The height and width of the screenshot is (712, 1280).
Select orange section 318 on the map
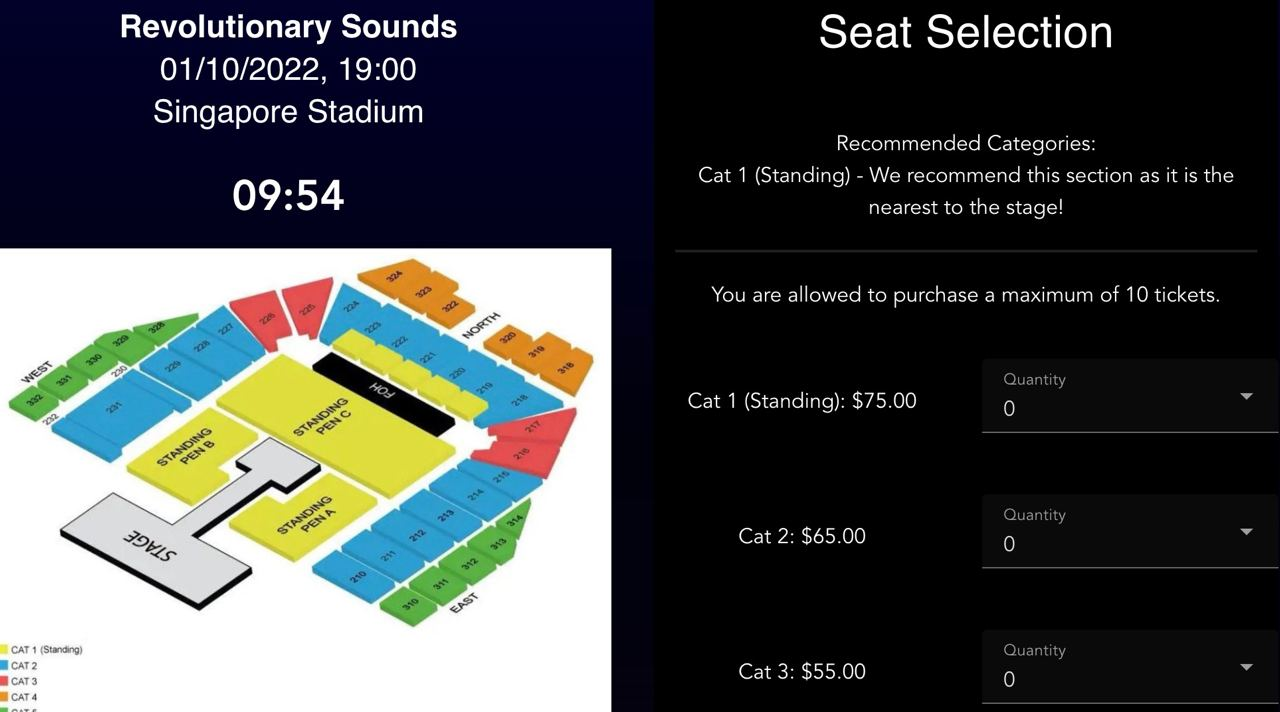565,370
